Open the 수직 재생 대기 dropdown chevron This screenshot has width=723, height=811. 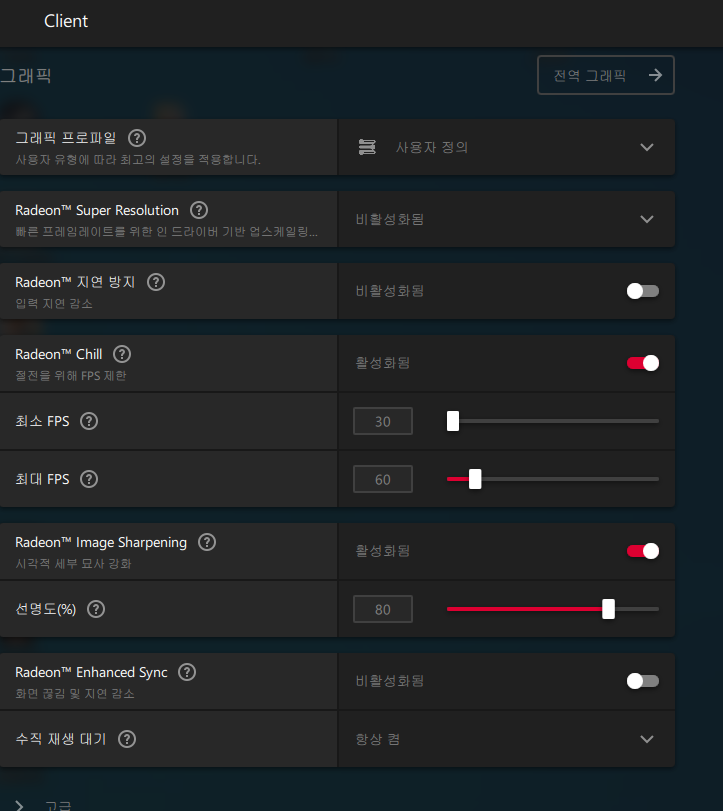coord(647,739)
